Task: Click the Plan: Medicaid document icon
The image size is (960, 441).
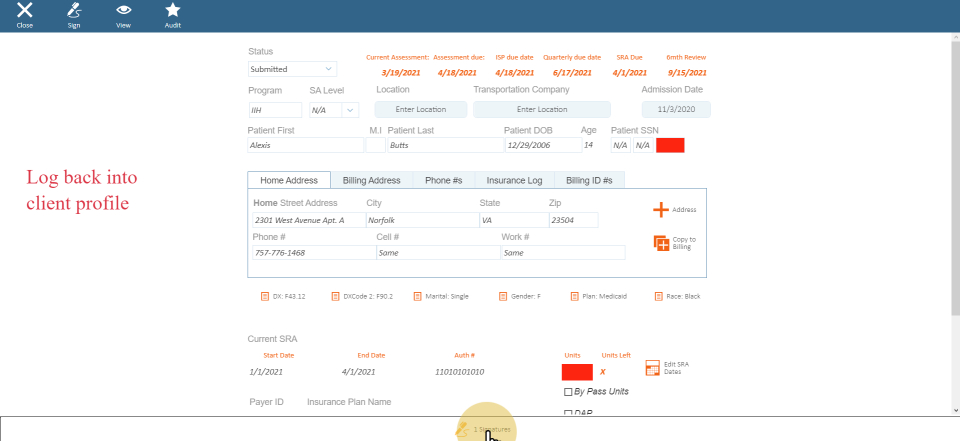Action: (575, 297)
